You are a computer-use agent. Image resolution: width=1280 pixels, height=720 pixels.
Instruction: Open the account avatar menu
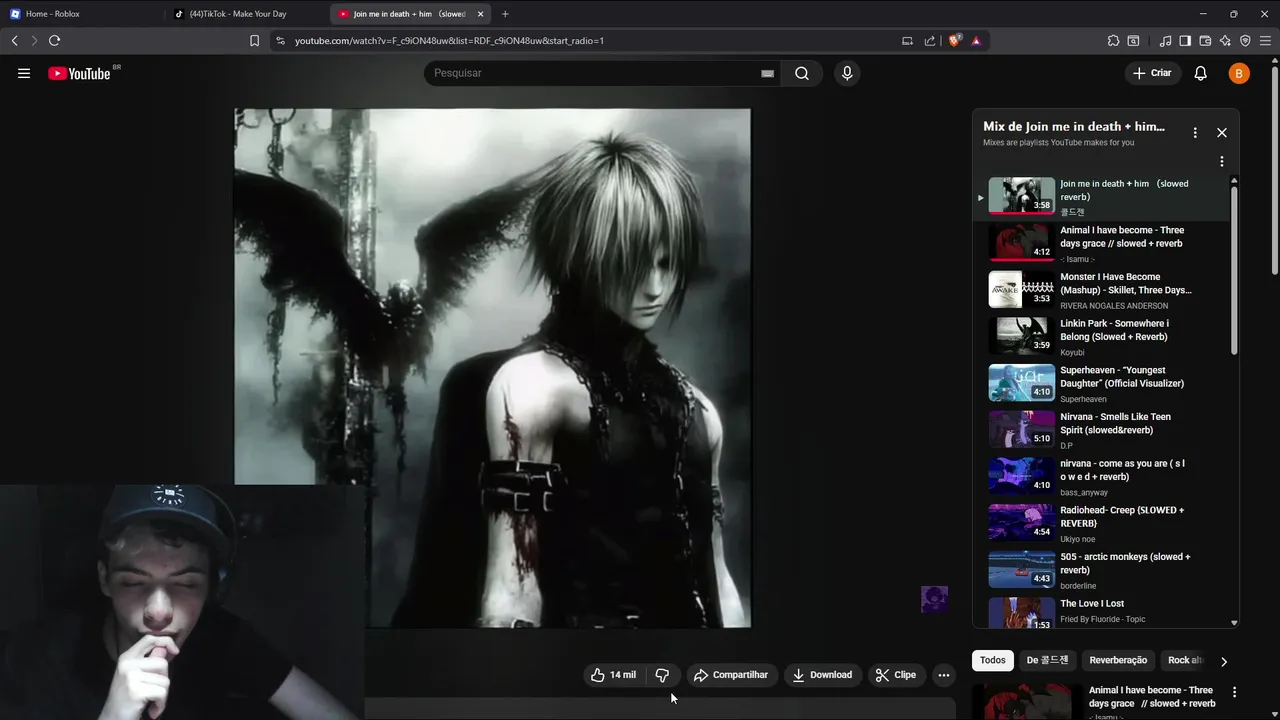1239,73
